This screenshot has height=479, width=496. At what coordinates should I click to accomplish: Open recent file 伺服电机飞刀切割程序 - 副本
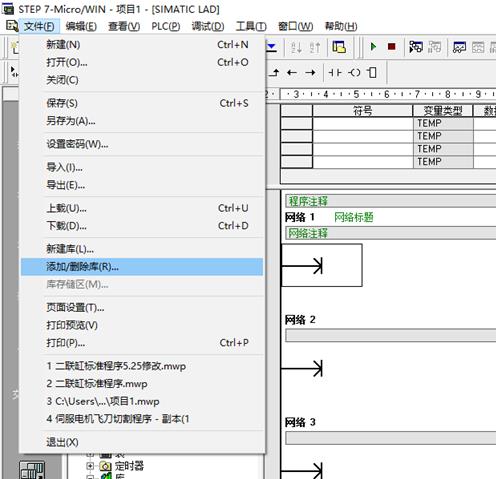coord(142,419)
